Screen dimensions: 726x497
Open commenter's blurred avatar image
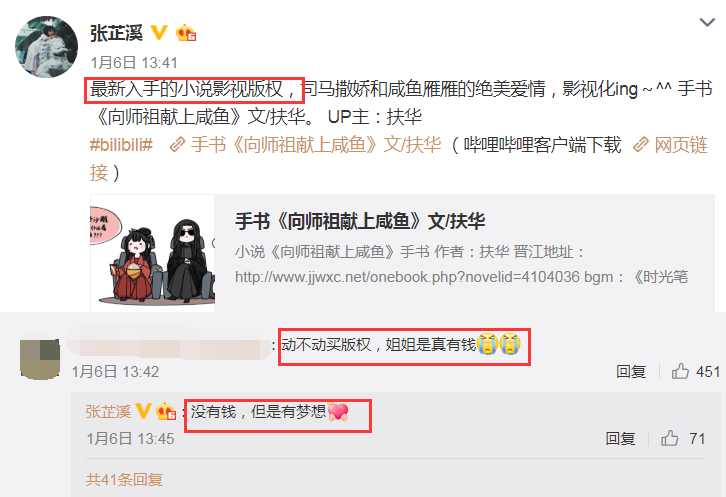click(x=40, y=359)
